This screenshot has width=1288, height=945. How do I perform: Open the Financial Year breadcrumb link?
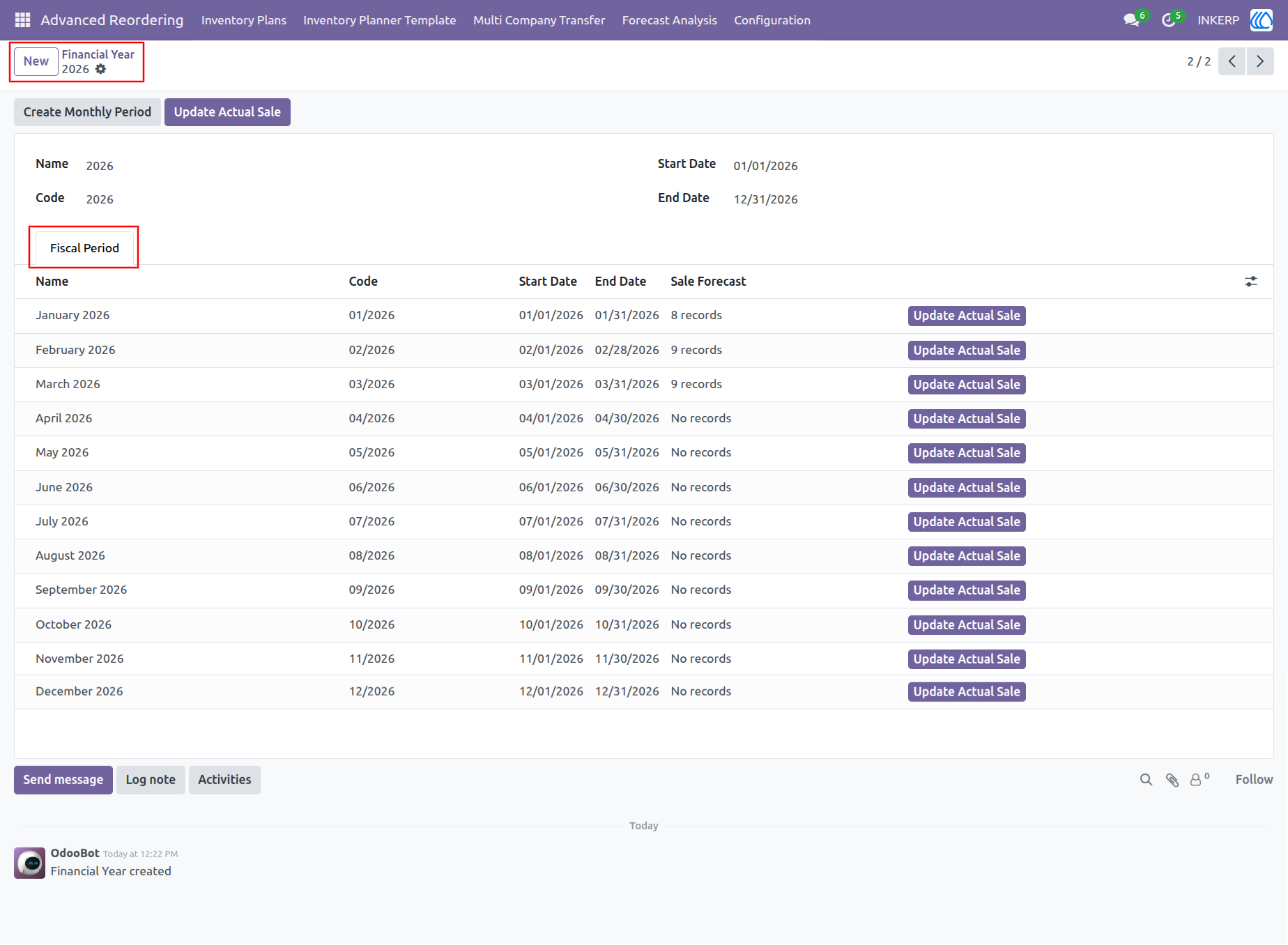pos(98,54)
